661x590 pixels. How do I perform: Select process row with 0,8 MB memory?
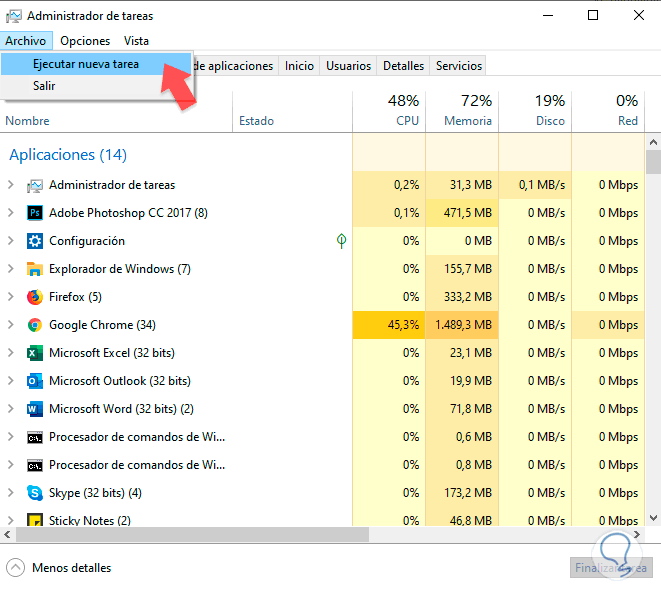[322, 465]
